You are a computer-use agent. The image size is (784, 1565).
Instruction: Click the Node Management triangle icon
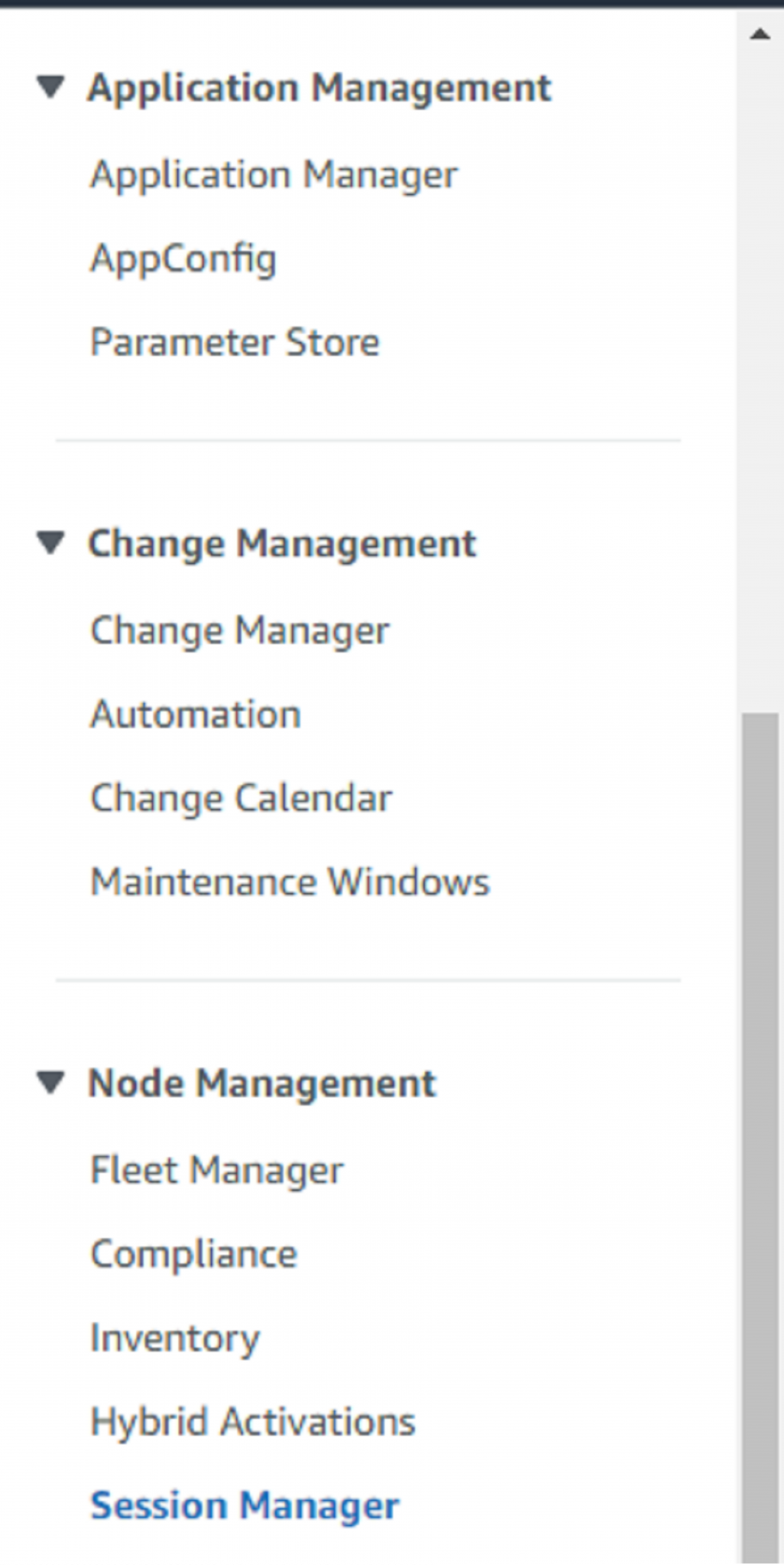pos(50,1081)
